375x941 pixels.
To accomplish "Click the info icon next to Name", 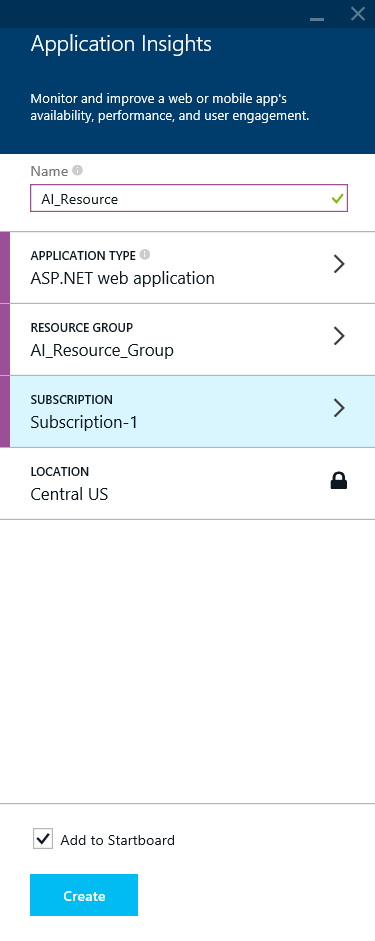I will 77,170.
